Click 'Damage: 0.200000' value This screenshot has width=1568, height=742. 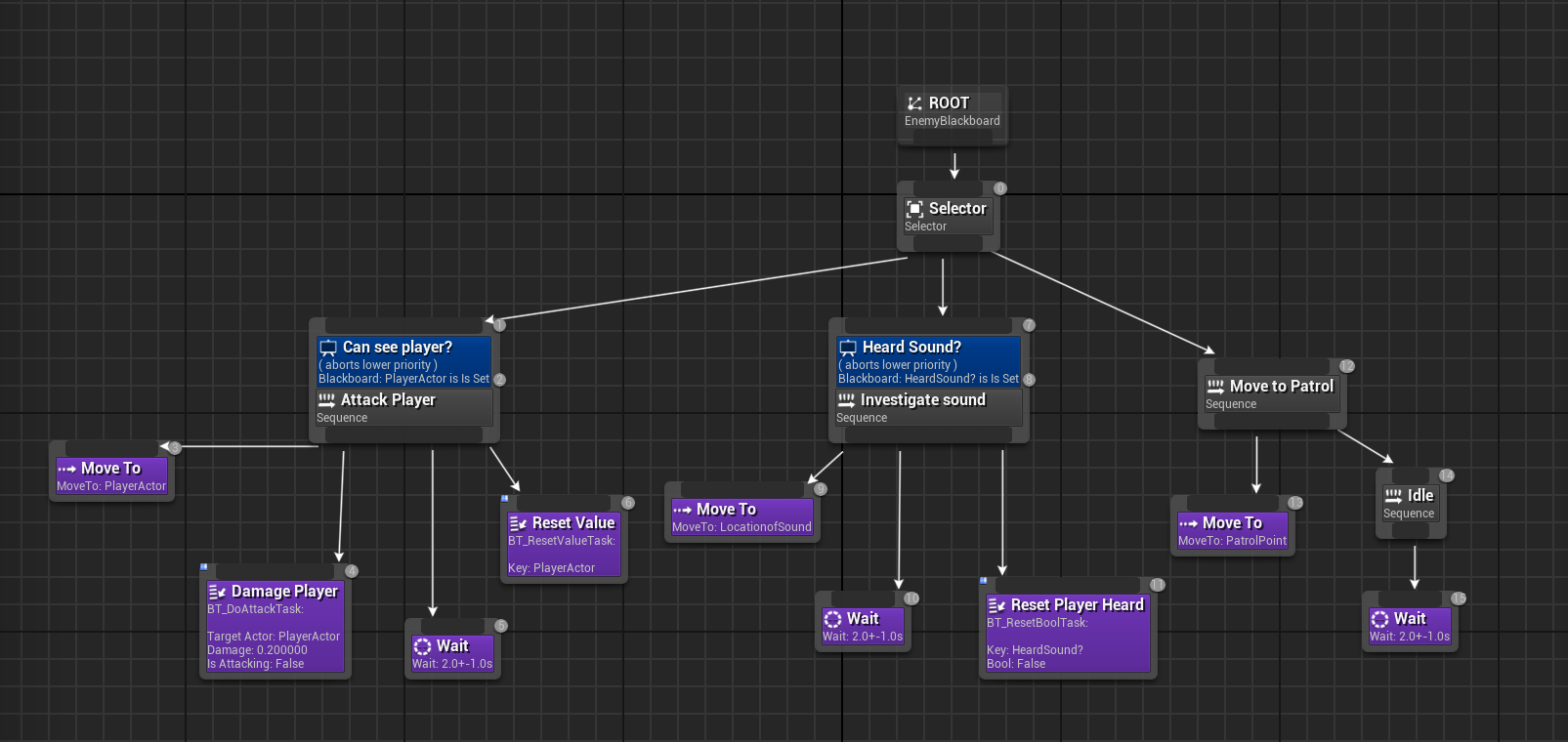tap(257, 650)
